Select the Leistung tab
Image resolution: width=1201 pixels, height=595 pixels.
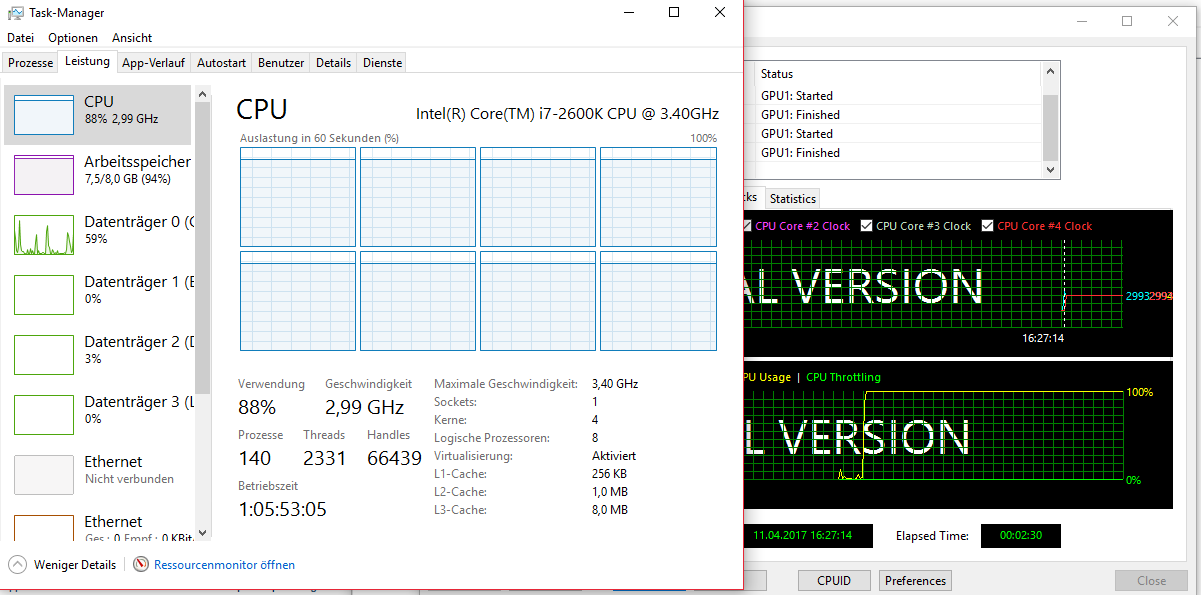coord(87,62)
